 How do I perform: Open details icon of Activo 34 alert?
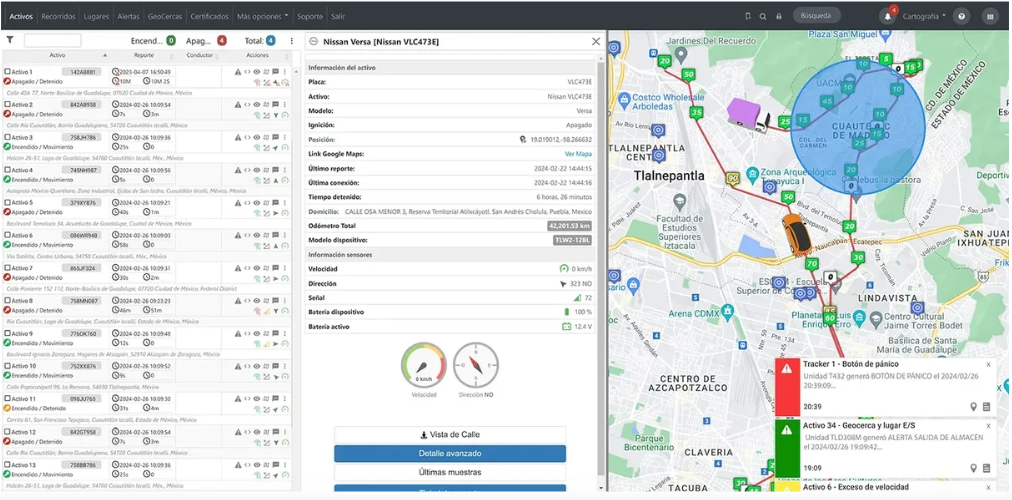(986, 468)
